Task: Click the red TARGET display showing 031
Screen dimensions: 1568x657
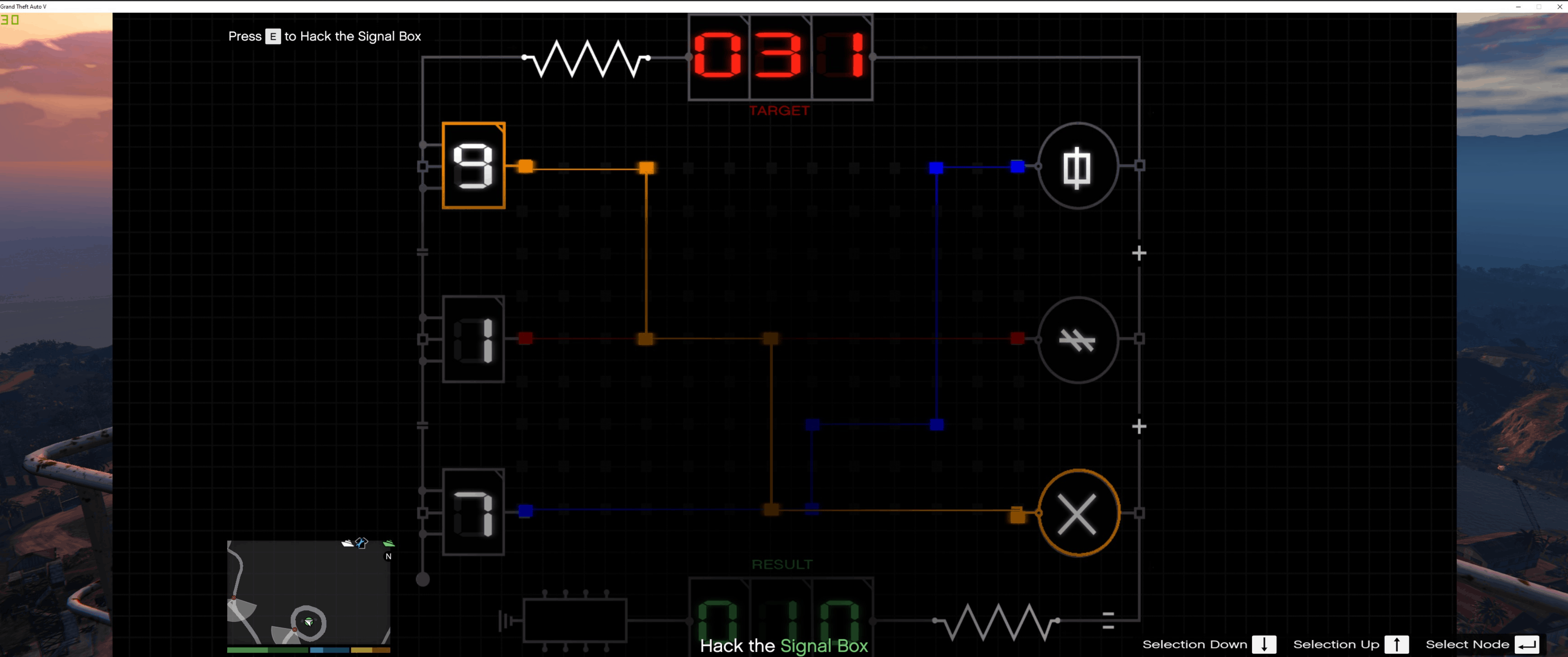Action: [x=781, y=56]
